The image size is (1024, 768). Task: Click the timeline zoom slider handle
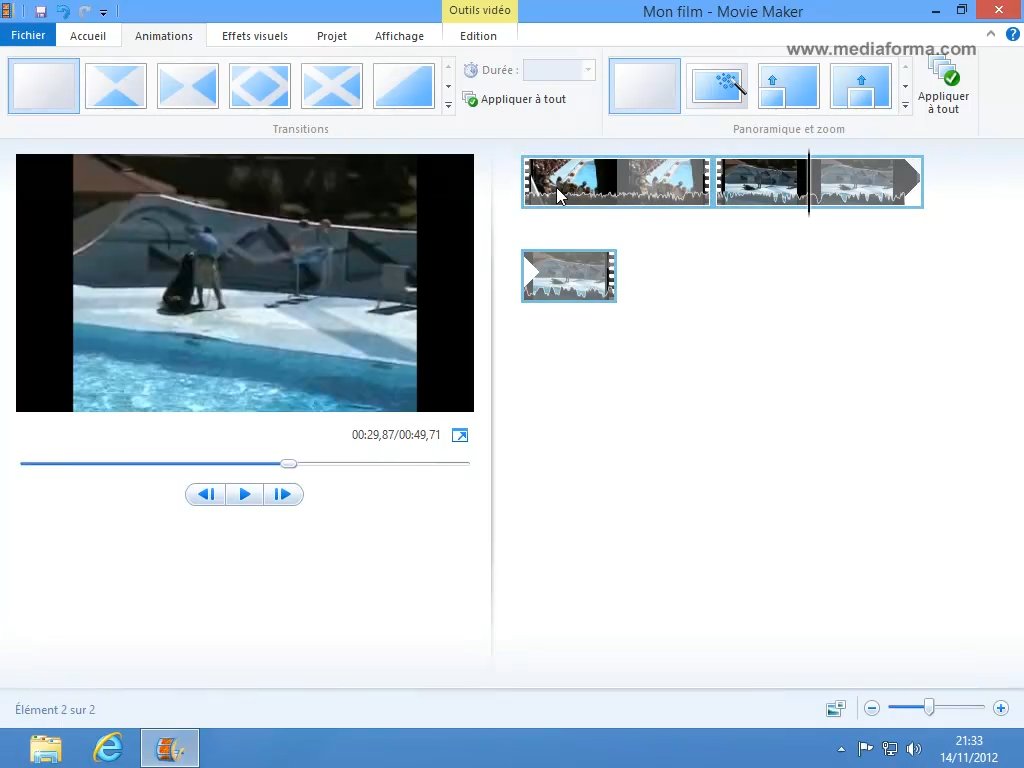pyautogui.click(x=929, y=708)
